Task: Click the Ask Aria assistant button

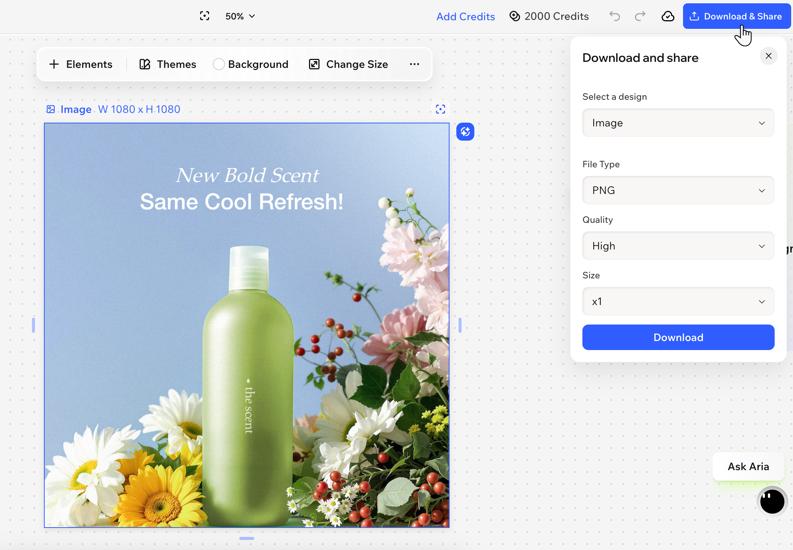Action: (748, 466)
